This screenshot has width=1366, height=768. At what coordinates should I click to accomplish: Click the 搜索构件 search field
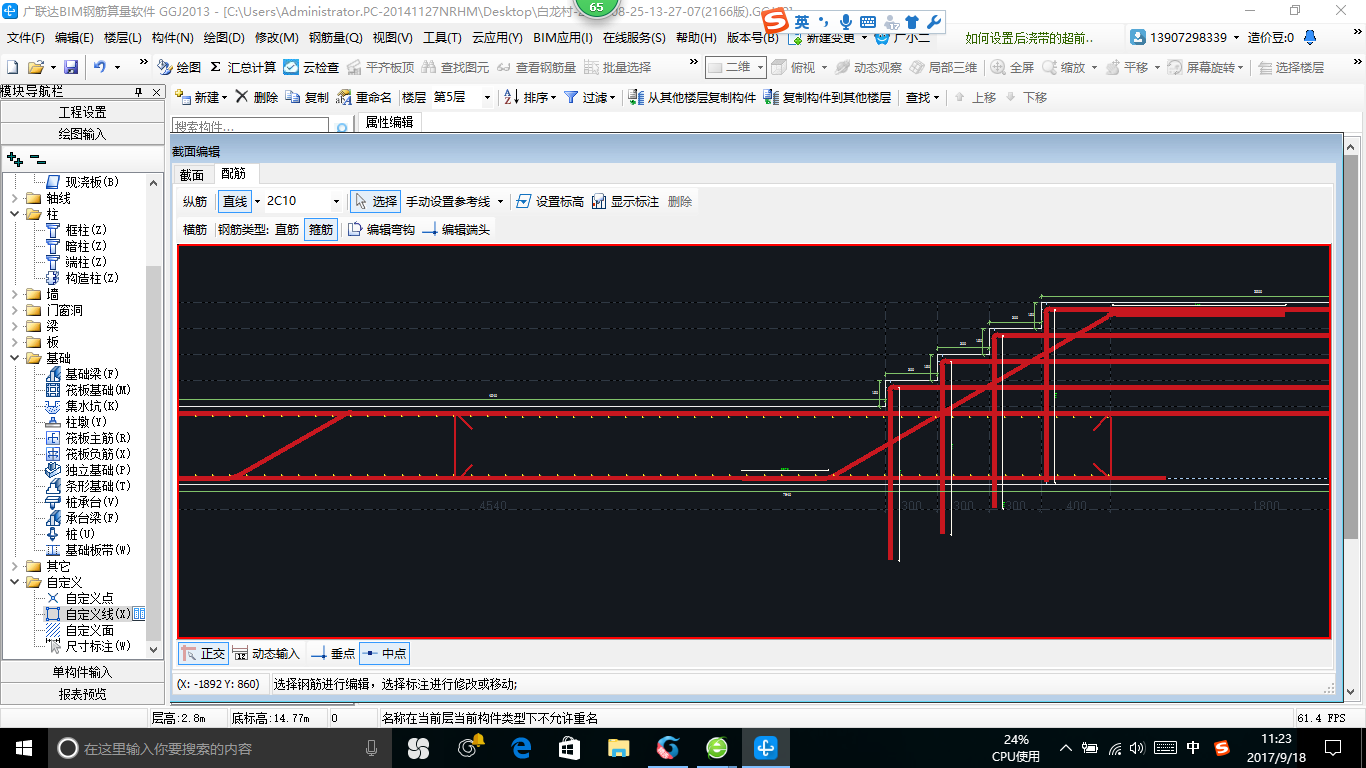point(250,127)
